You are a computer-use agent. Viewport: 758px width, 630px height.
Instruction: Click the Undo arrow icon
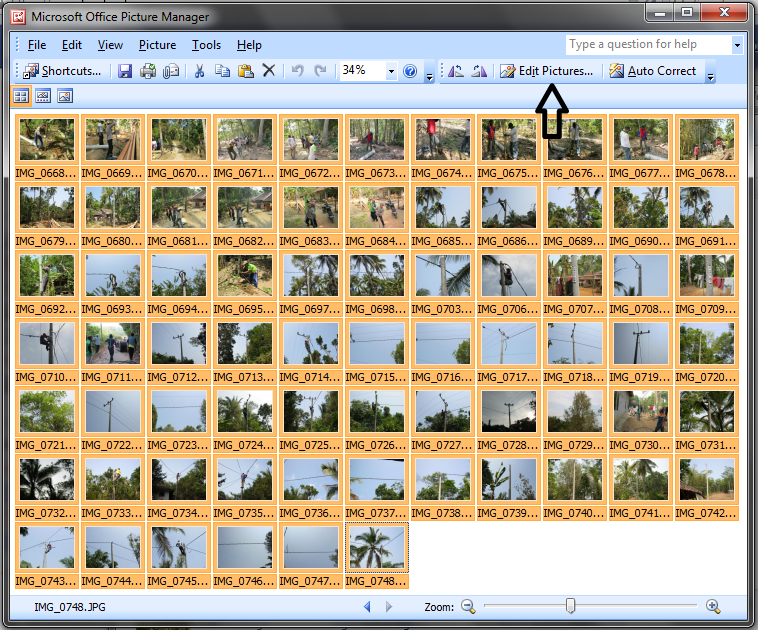click(x=297, y=71)
